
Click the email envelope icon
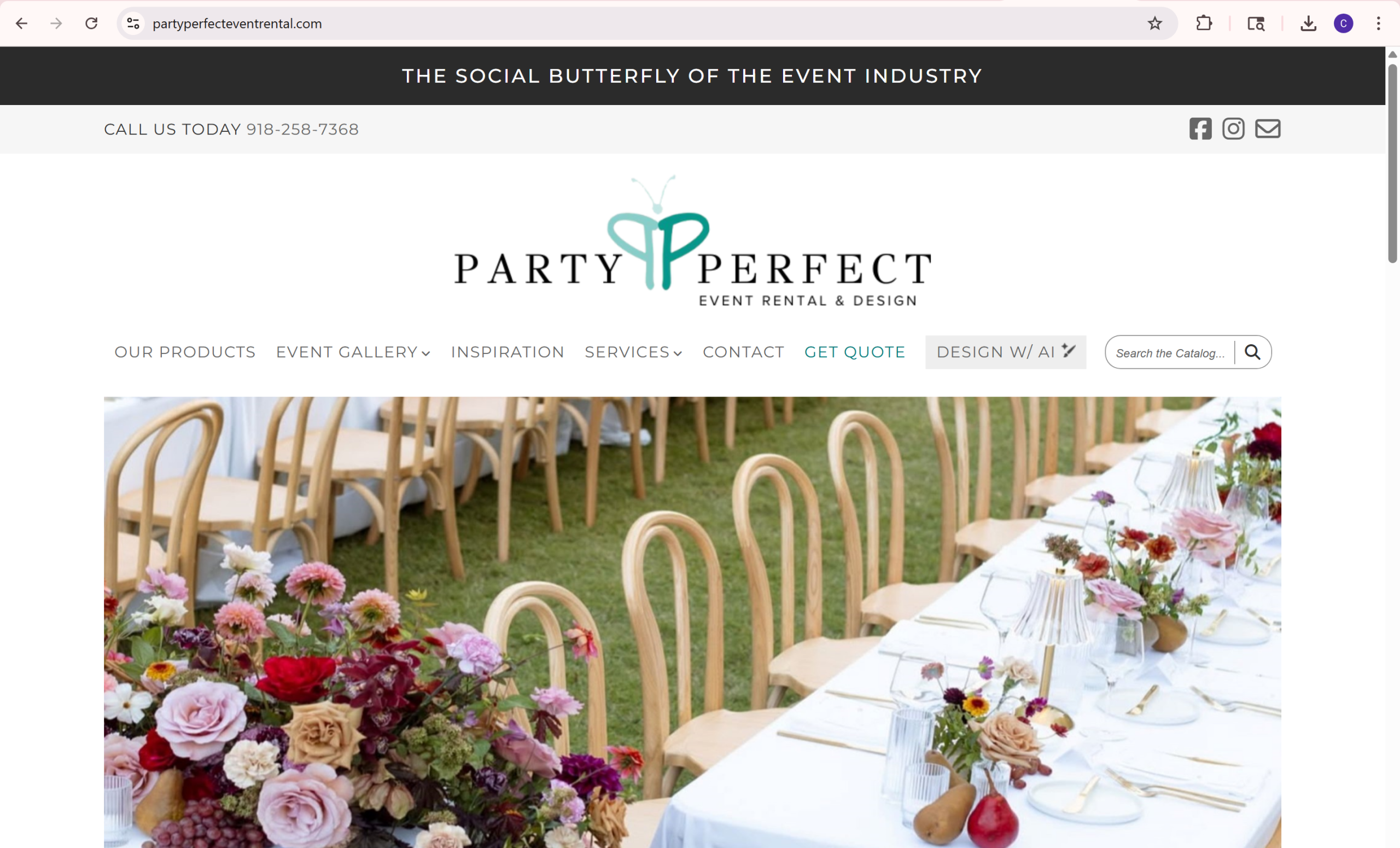(x=1268, y=129)
